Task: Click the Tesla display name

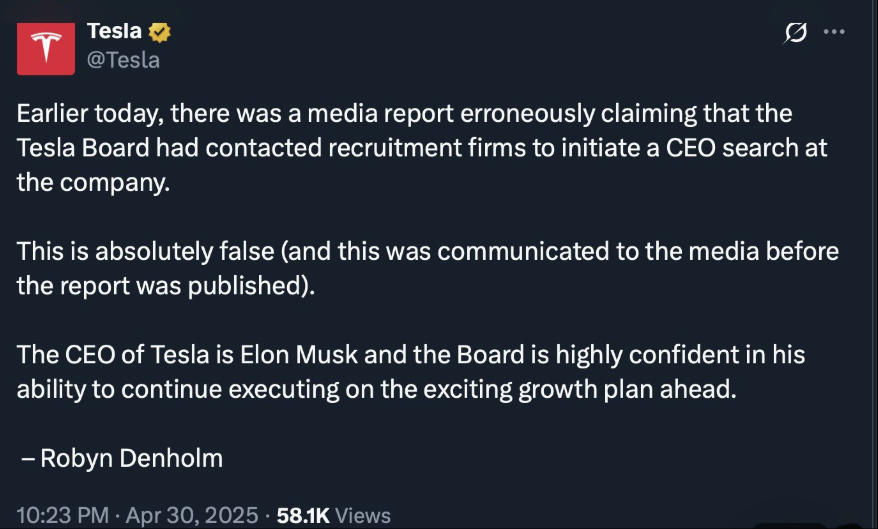Action: point(113,32)
